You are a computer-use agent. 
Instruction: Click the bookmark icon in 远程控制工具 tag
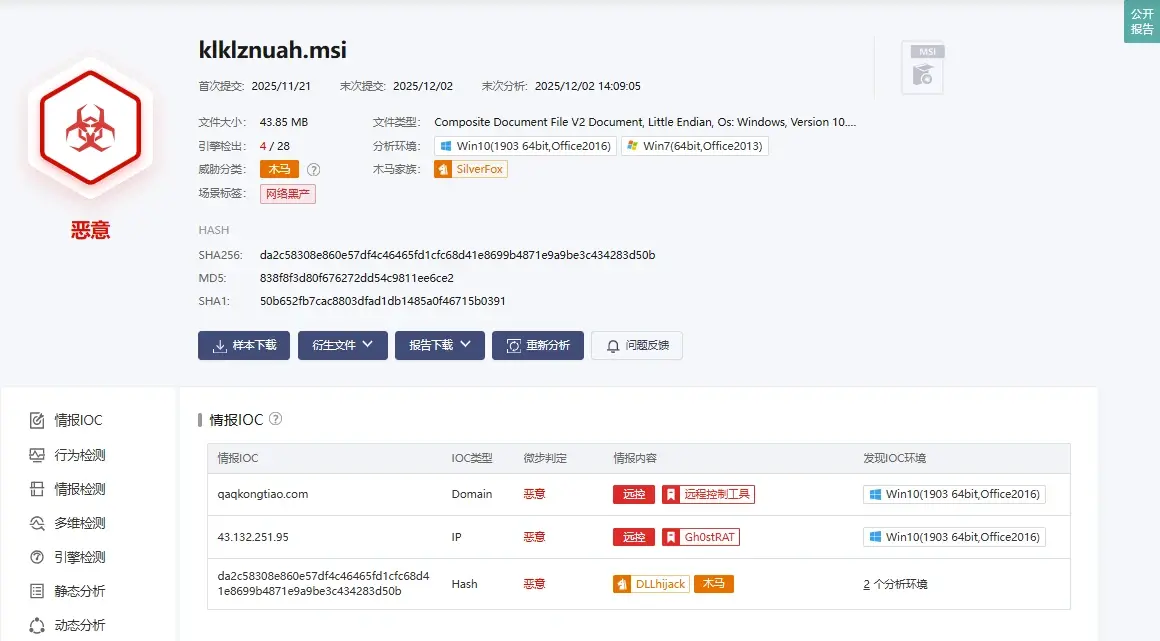coord(671,494)
